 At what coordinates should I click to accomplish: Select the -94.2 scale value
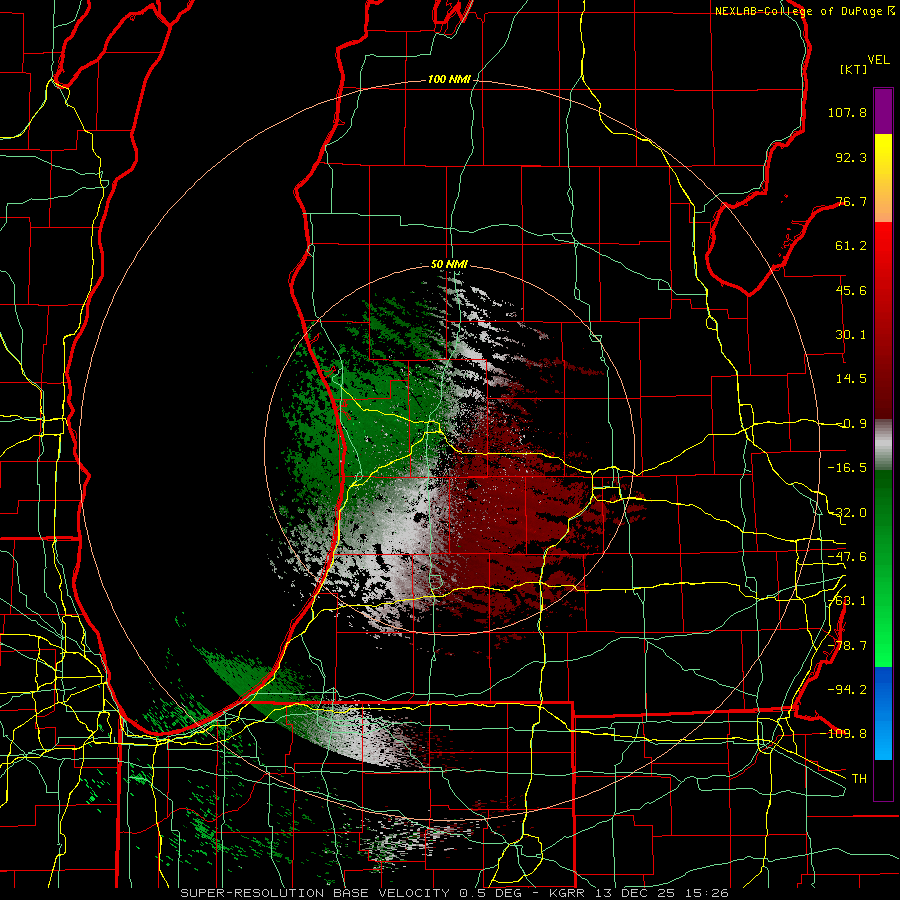pyautogui.click(x=847, y=690)
